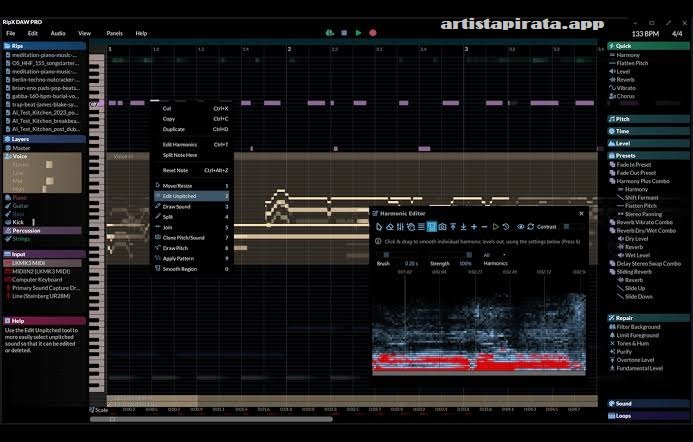Click the download arrow icon in Harmonic Editor
693x442 pixels.
pos(463,227)
